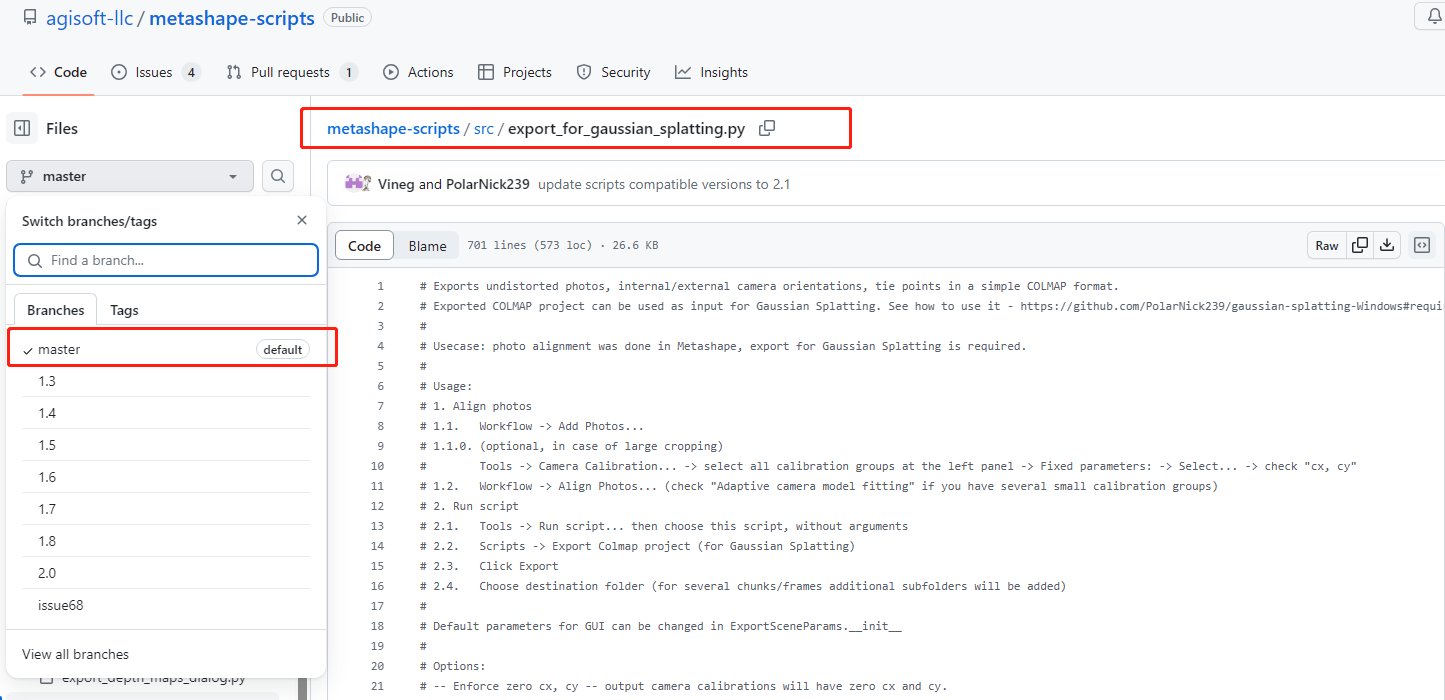Open the master branch dropdown
The width and height of the screenshot is (1445, 700).
pos(130,176)
